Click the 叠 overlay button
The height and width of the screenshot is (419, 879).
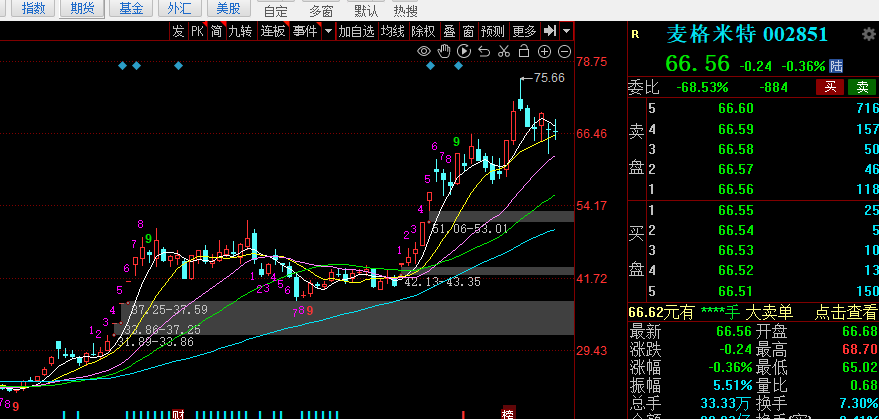click(x=450, y=31)
